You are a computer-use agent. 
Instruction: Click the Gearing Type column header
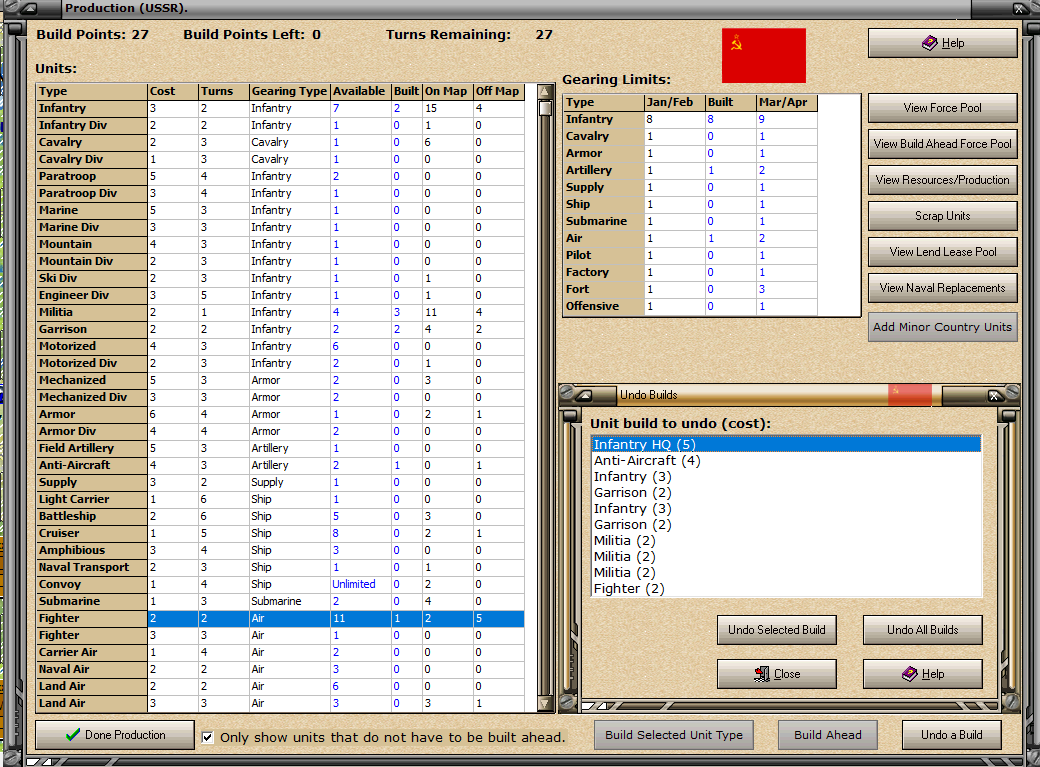pyautogui.click(x=289, y=91)
